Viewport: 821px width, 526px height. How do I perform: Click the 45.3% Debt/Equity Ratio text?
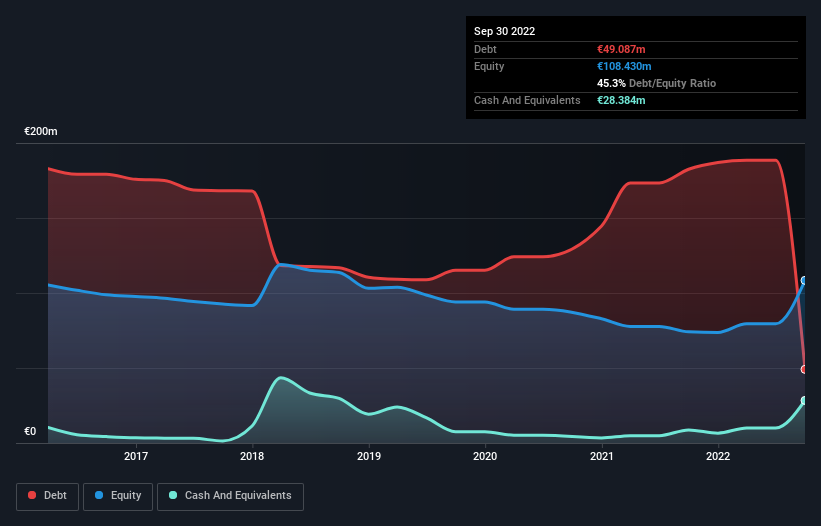click(x=656, y=83)
